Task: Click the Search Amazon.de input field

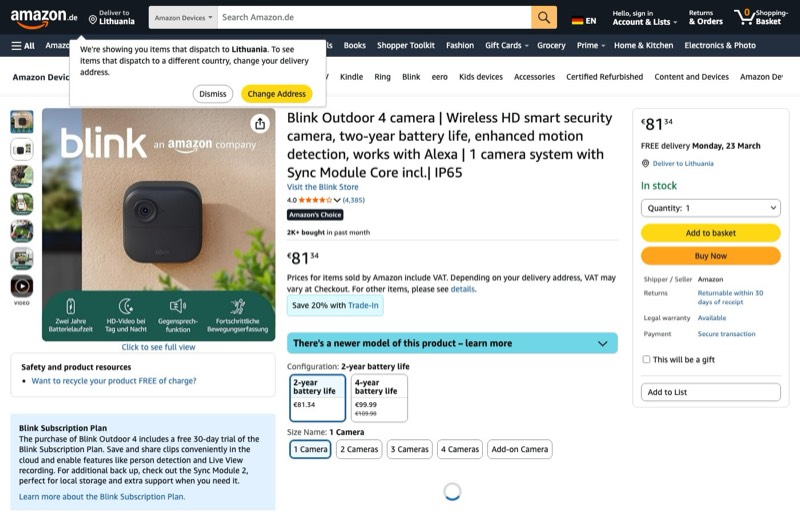Action: pyautogui.click(x=374, y=17)
